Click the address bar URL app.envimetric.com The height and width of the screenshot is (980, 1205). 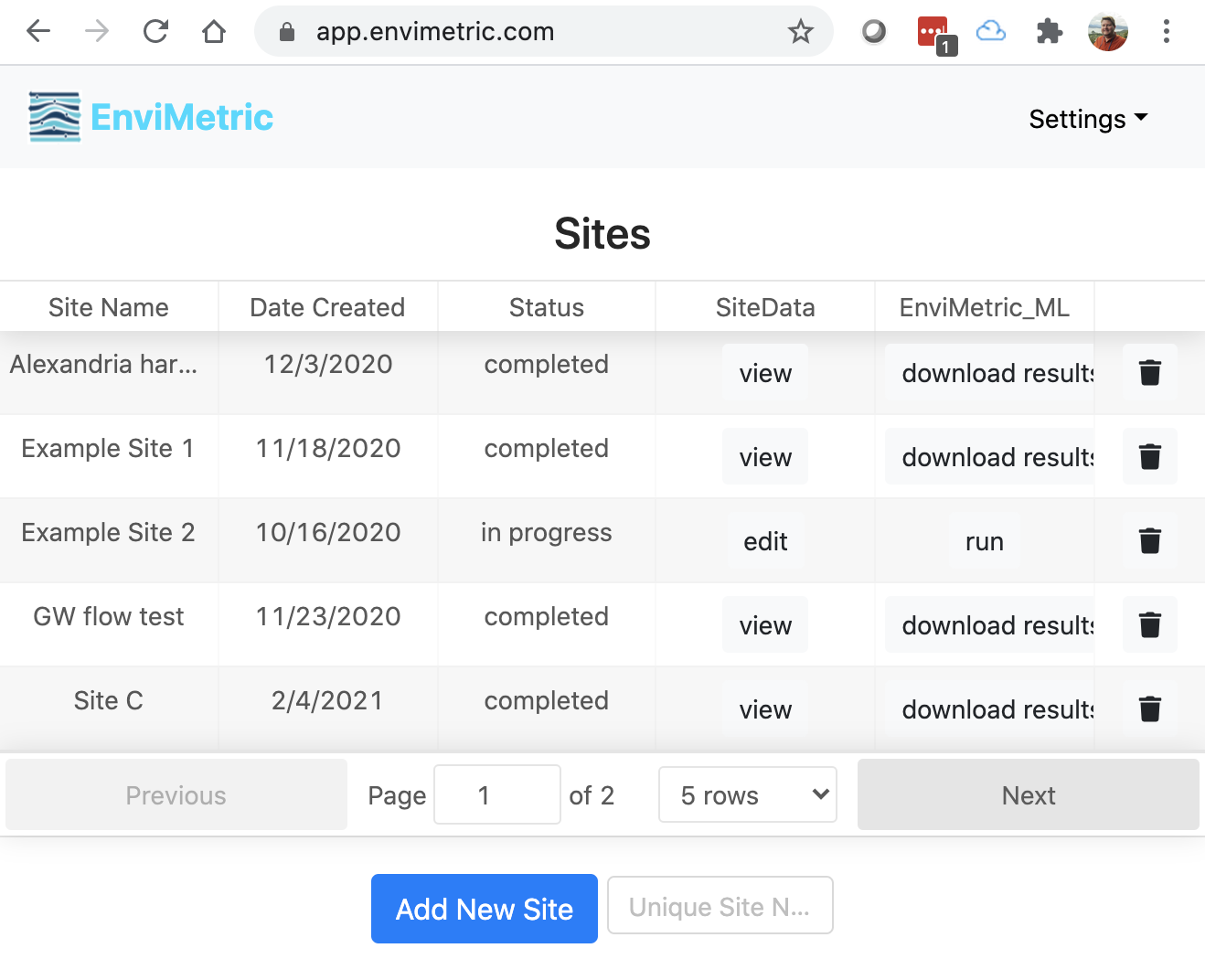pyautogui.click(x=435, y=32)
